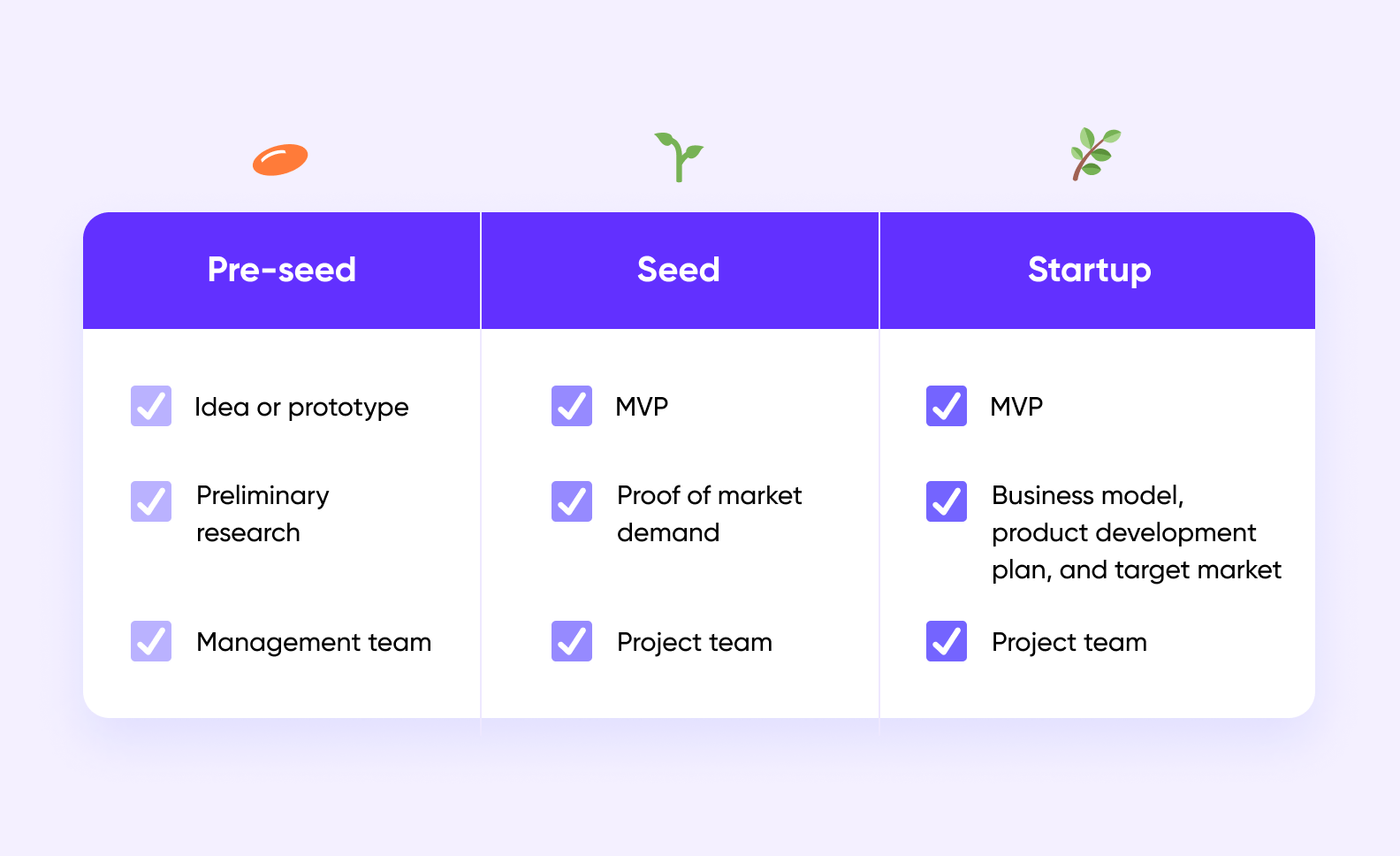Toggle the Idea or prototype checkbox
This screenshot has height=856, width=1400.
151,406
